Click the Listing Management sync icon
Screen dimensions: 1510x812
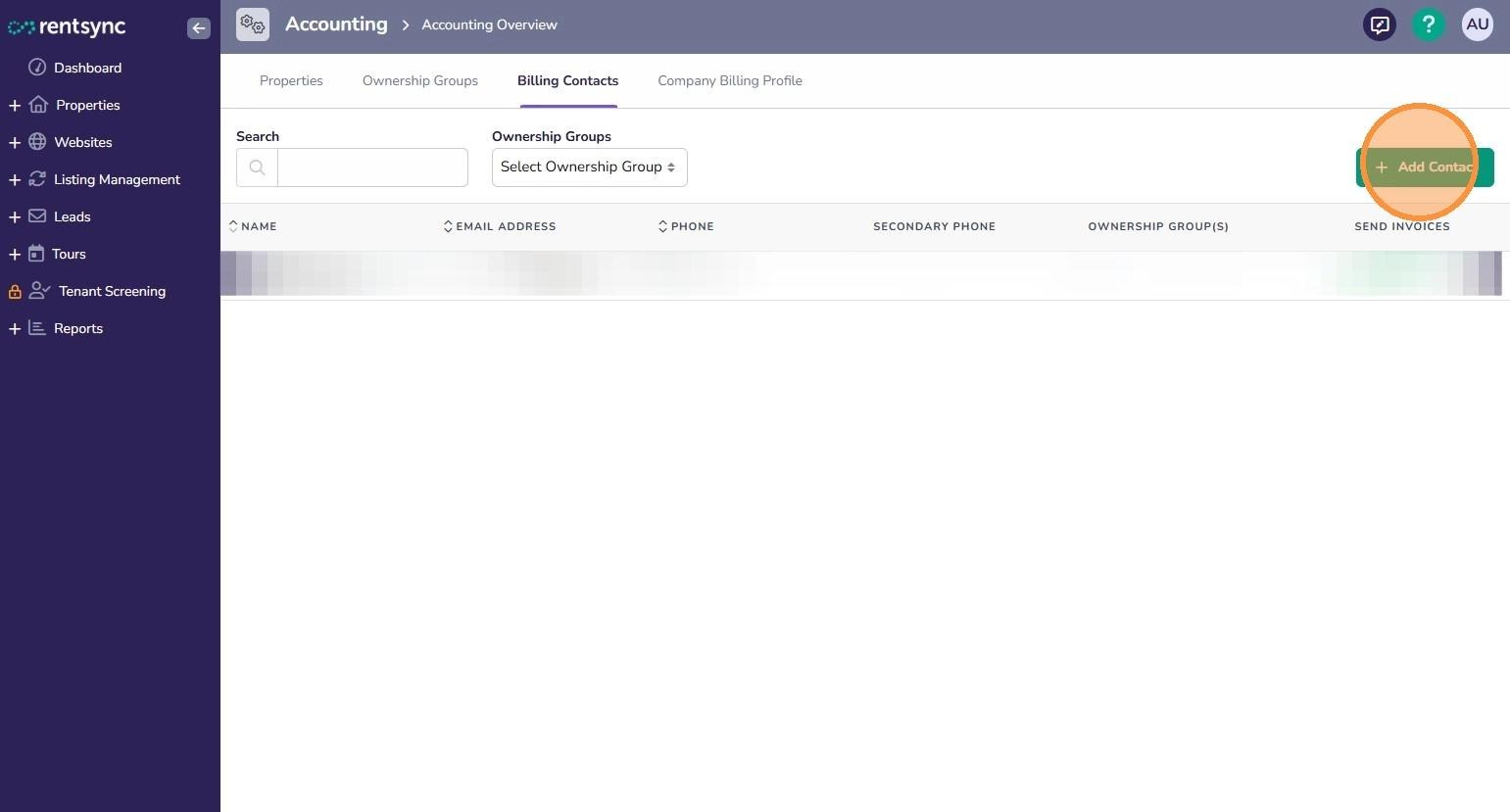point(37,178)
